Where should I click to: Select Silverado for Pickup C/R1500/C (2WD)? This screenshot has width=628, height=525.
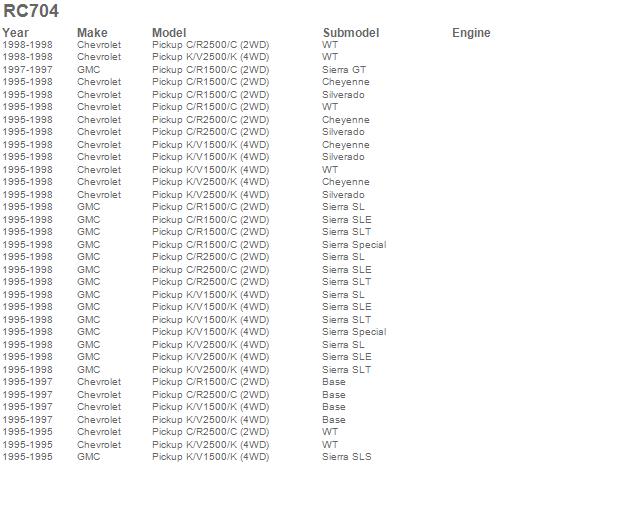tap(343, 95)
